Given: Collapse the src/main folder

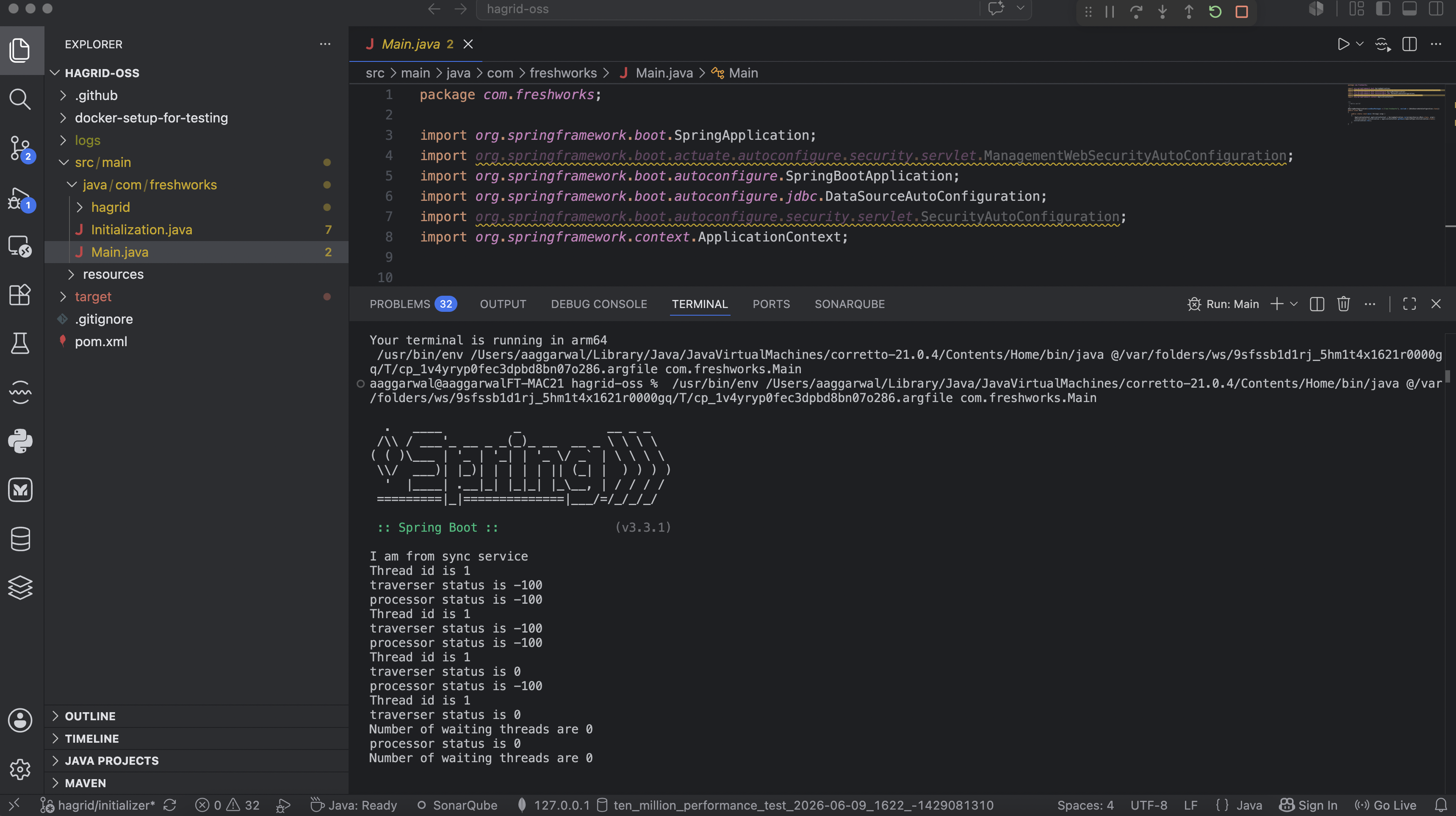Looking at the screenshot, I should (x=196, y=162).
